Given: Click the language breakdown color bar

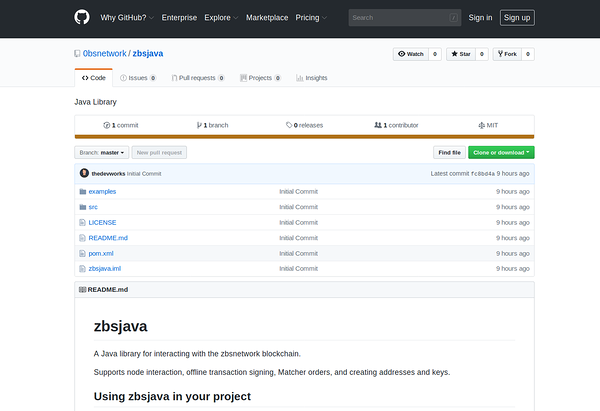Looking at the screenshot, I should point(304,137).
